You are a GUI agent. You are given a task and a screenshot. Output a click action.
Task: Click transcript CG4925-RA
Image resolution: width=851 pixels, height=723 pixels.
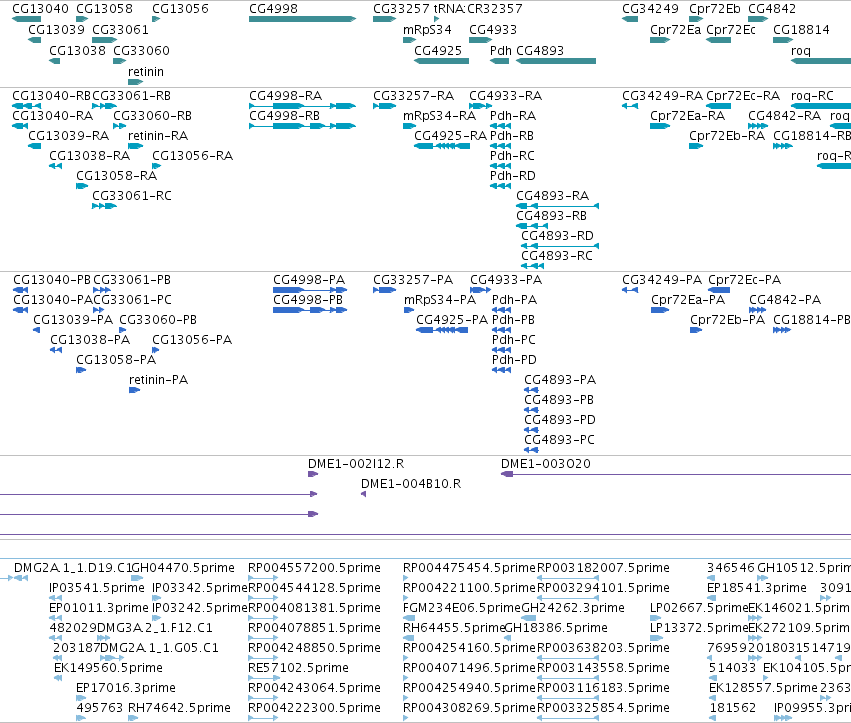pyautogui.click(x=442, y=146)
